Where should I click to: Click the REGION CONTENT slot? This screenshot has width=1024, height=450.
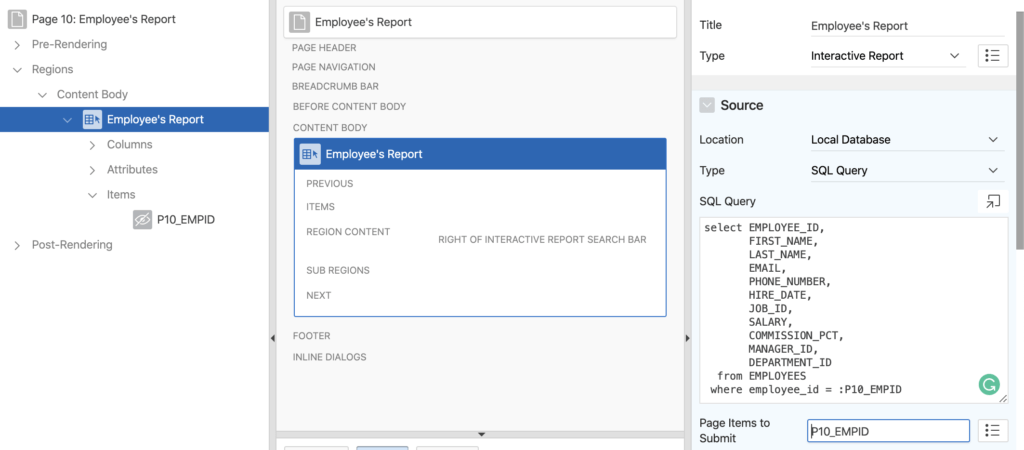(x=348, y=232)
